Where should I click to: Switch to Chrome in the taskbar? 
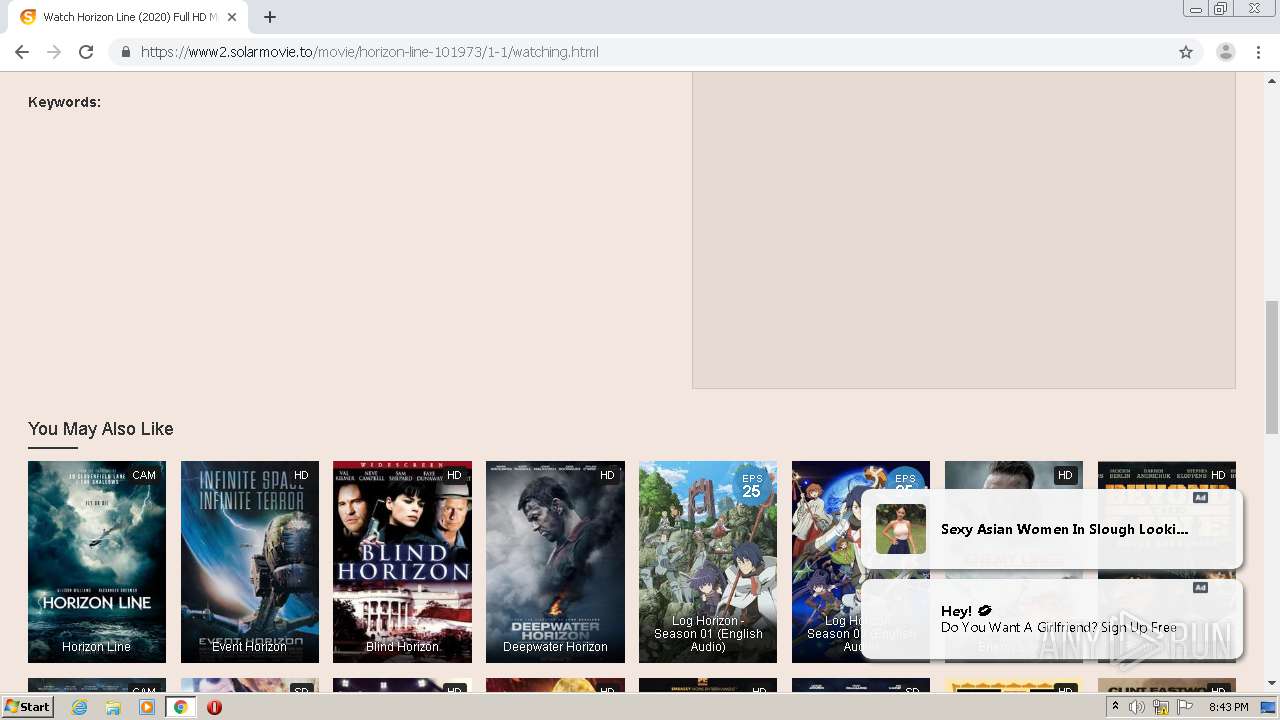pyautogui.click(x=181, y=707)
